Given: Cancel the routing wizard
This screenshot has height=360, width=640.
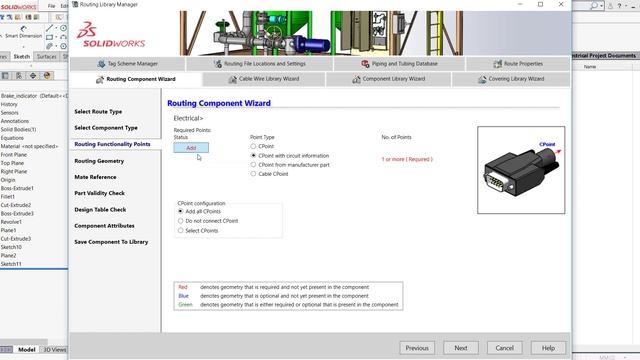Looking at the screenshot, I should pos(504,348).
